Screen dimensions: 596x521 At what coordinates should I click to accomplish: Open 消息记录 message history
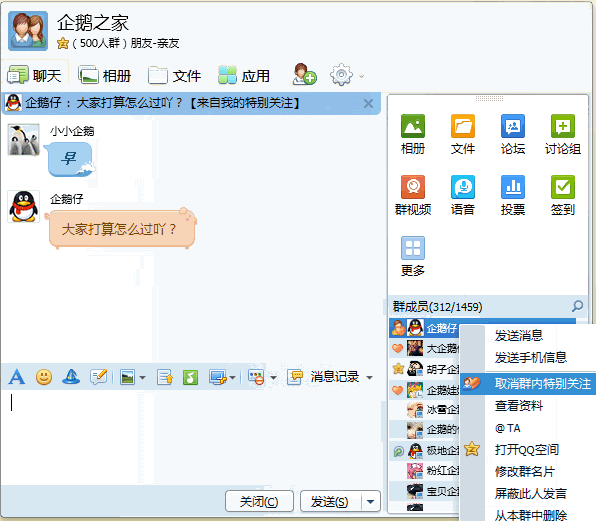(323, 377)
